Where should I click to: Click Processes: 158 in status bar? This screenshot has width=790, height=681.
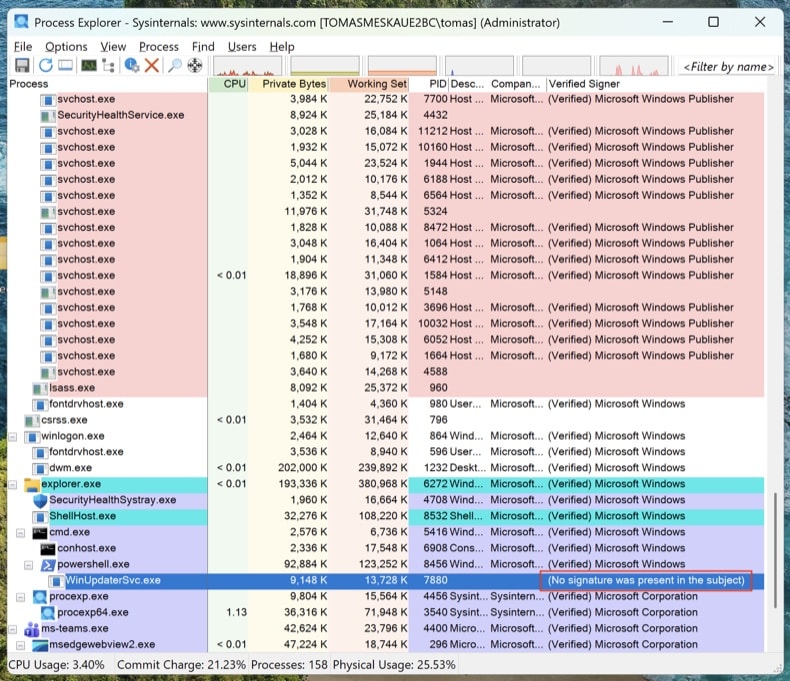point(289,665)
